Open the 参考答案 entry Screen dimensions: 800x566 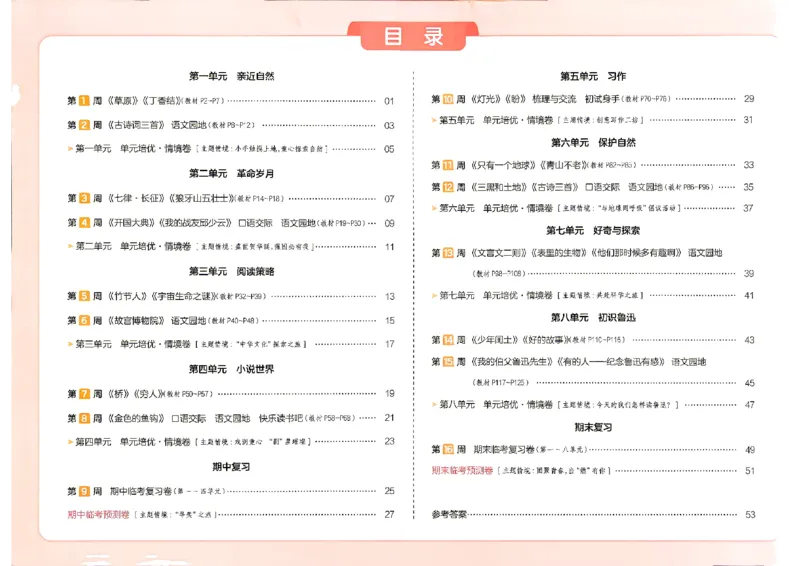tap(593, 514)
